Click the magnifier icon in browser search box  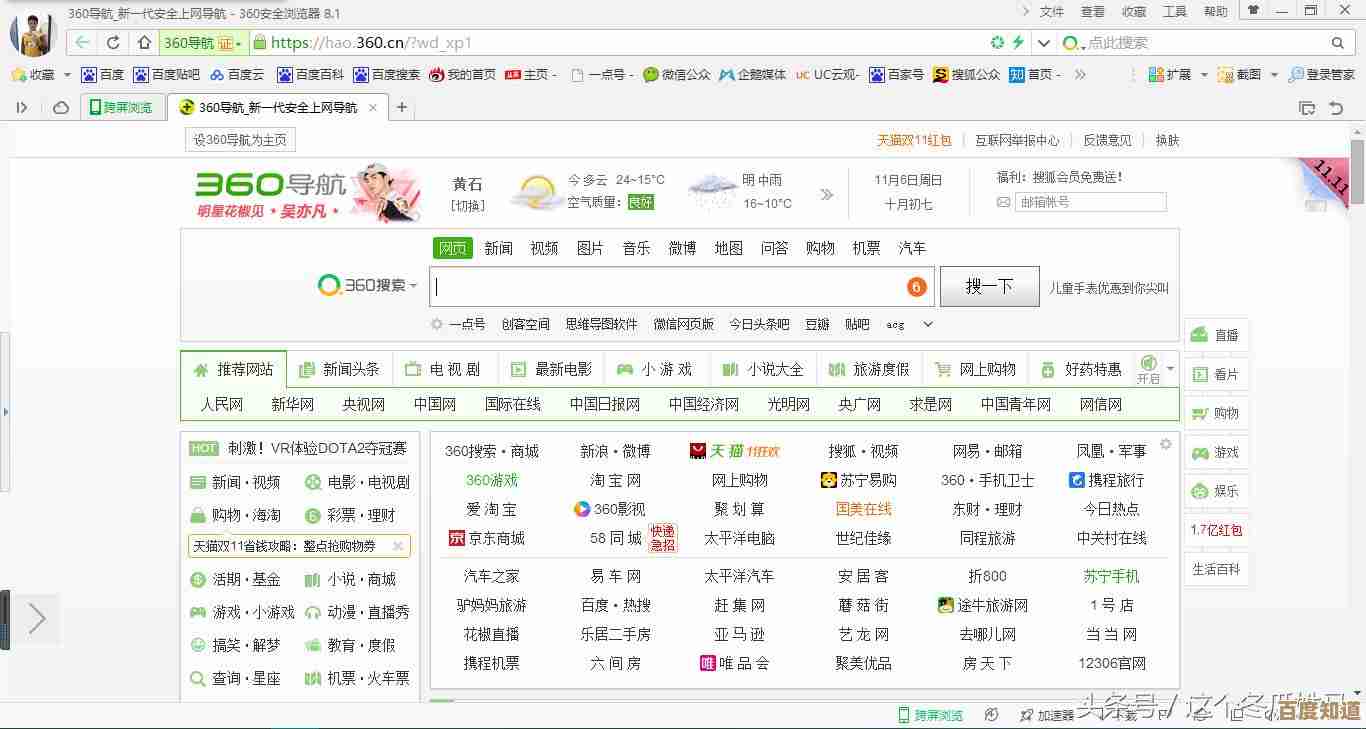[x=1338, y=43]
